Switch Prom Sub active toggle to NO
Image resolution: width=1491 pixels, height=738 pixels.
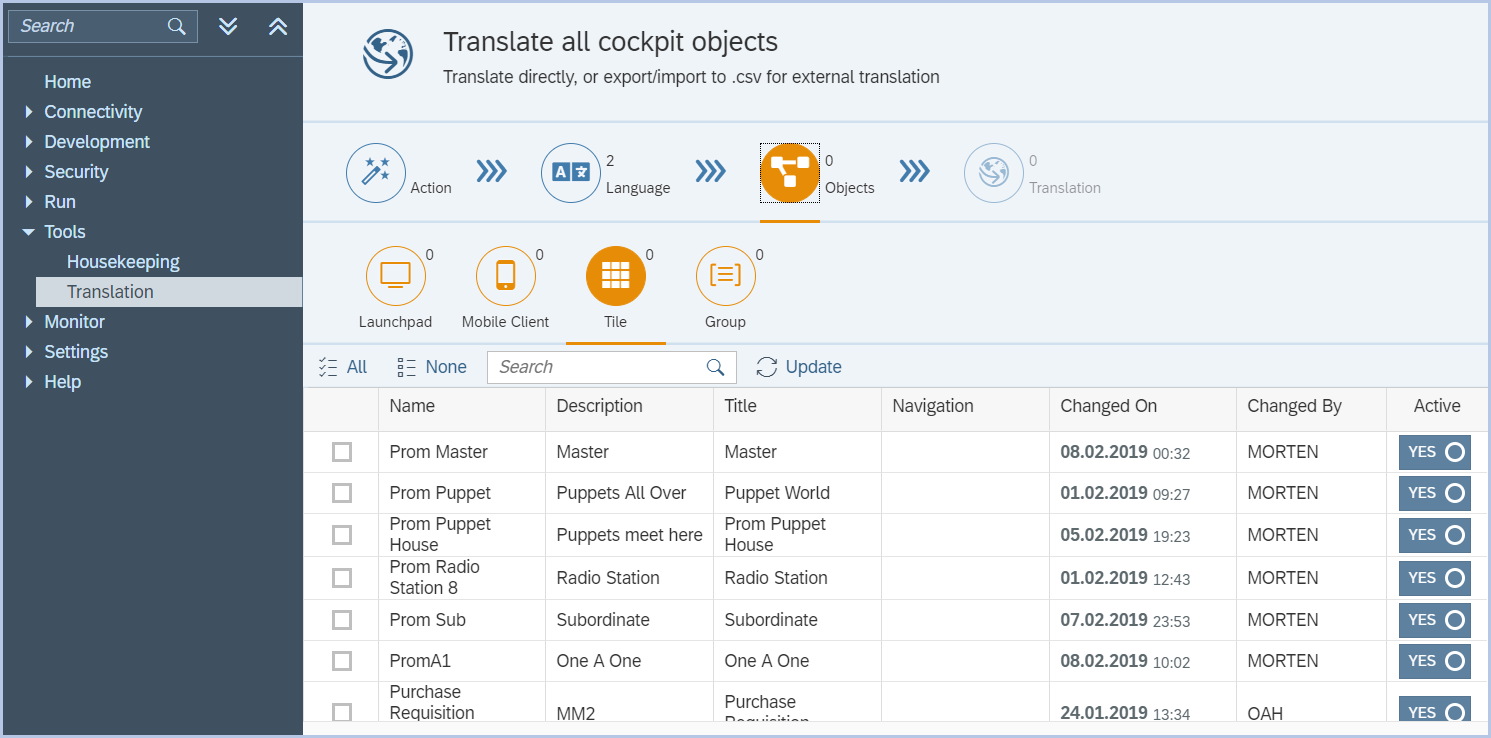click(x=1434, y=620)
